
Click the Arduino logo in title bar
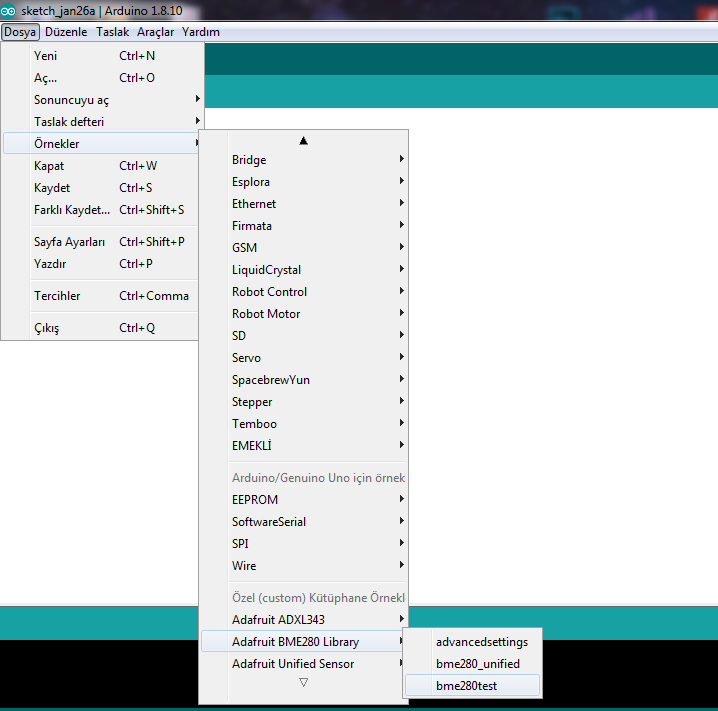(x=8, y=11)
